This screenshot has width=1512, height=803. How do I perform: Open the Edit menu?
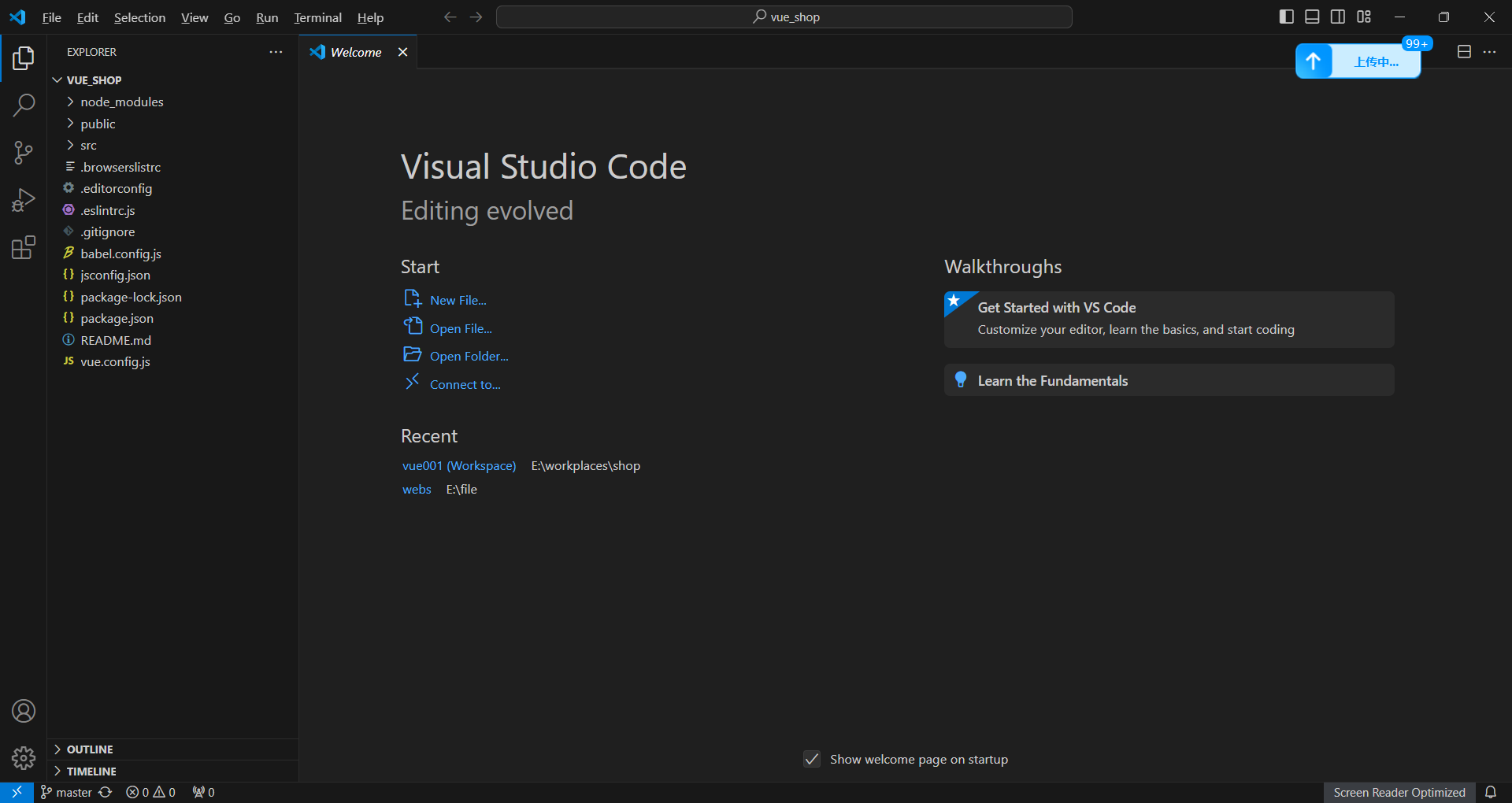click(87, 17)
